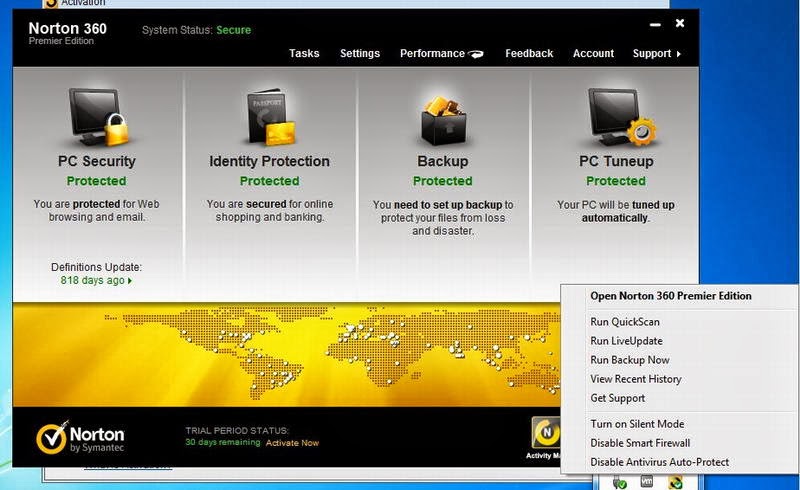Minimize the Norton 360 window

(655, 24)
